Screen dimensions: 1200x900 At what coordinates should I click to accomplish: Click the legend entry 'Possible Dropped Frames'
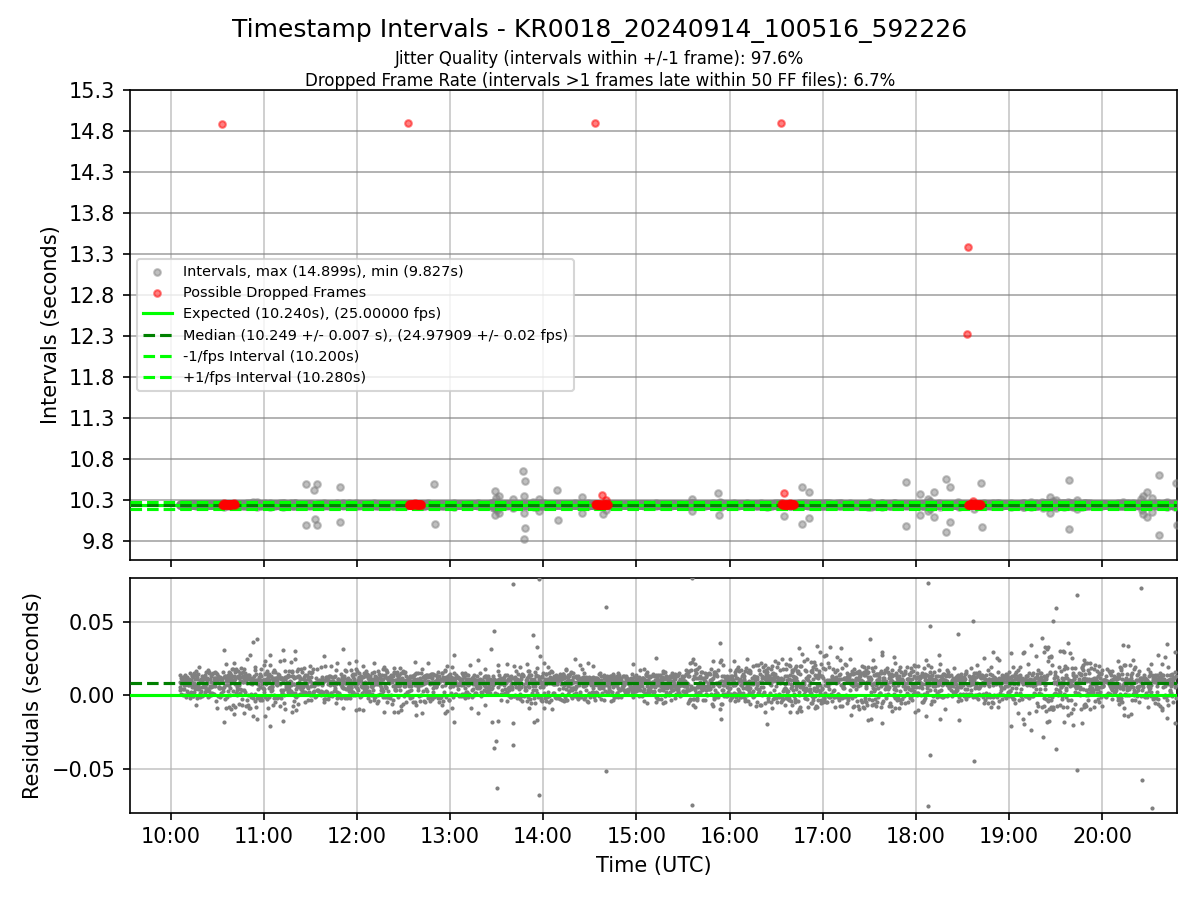[x=274, y=292]
